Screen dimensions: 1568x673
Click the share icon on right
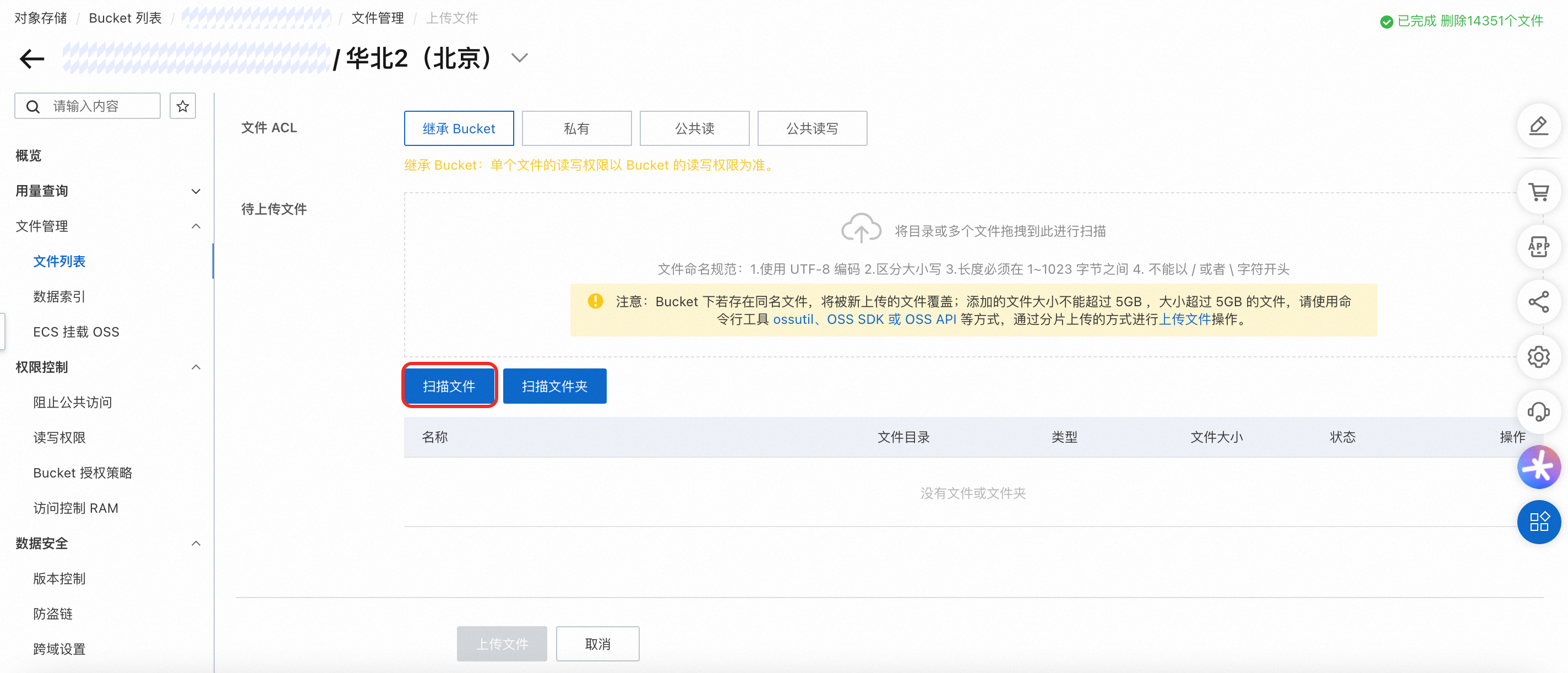1538,301
